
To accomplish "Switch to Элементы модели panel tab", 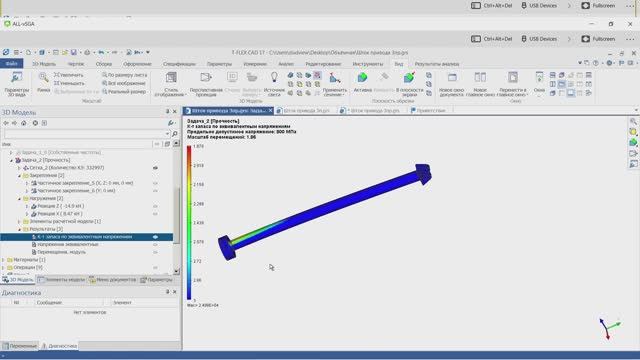I will (x=62, y=280).
